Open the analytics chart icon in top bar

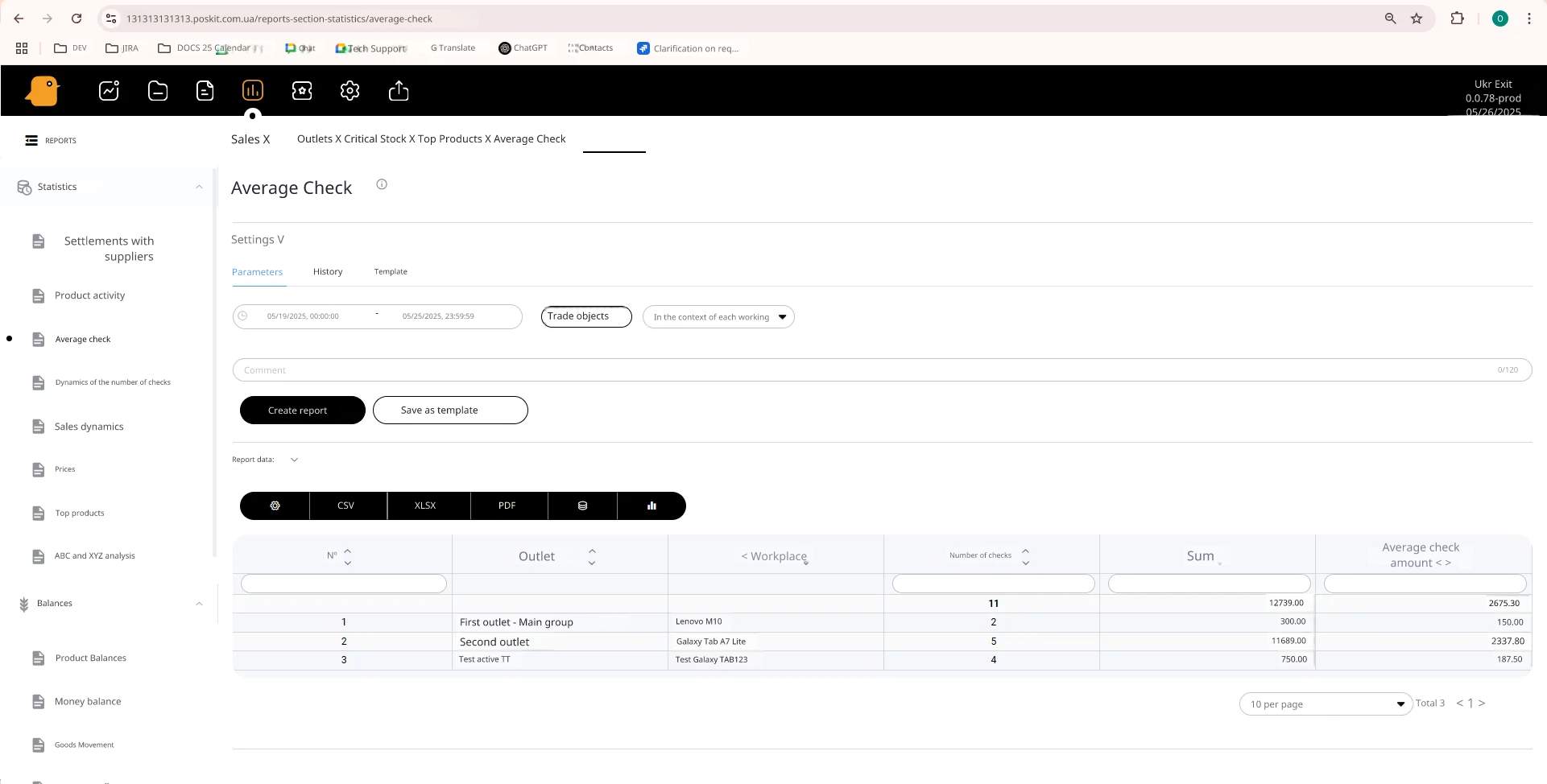[x=109, y=91]
